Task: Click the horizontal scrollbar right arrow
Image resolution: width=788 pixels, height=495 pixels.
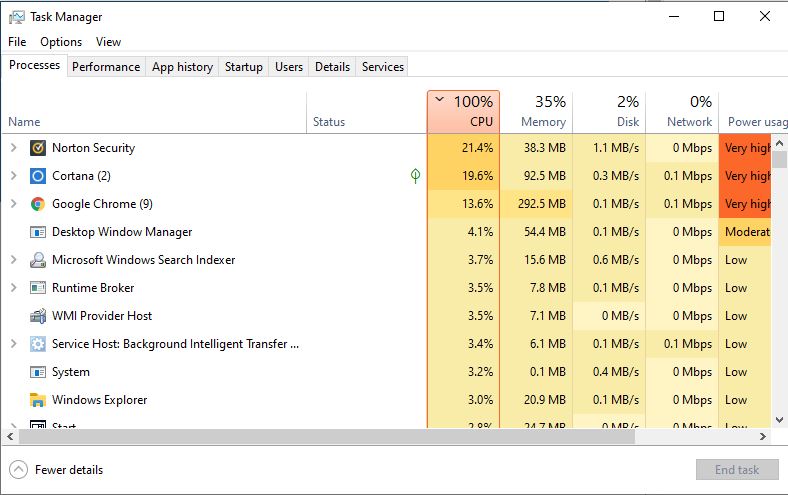Action: [x=763, y=437]
